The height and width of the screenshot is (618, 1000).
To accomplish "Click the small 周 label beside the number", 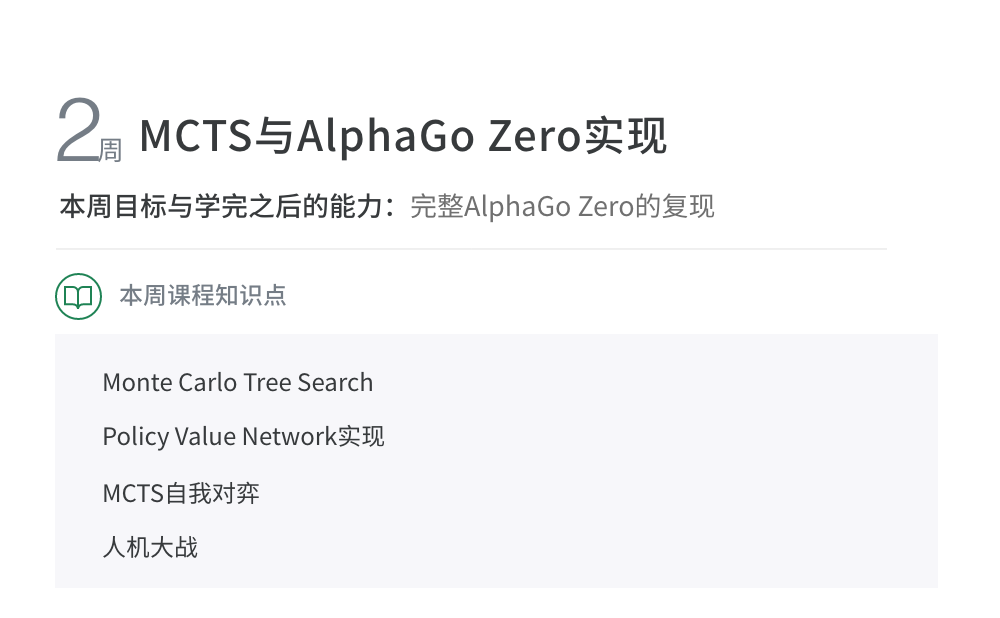I will (x=110, y=151).
